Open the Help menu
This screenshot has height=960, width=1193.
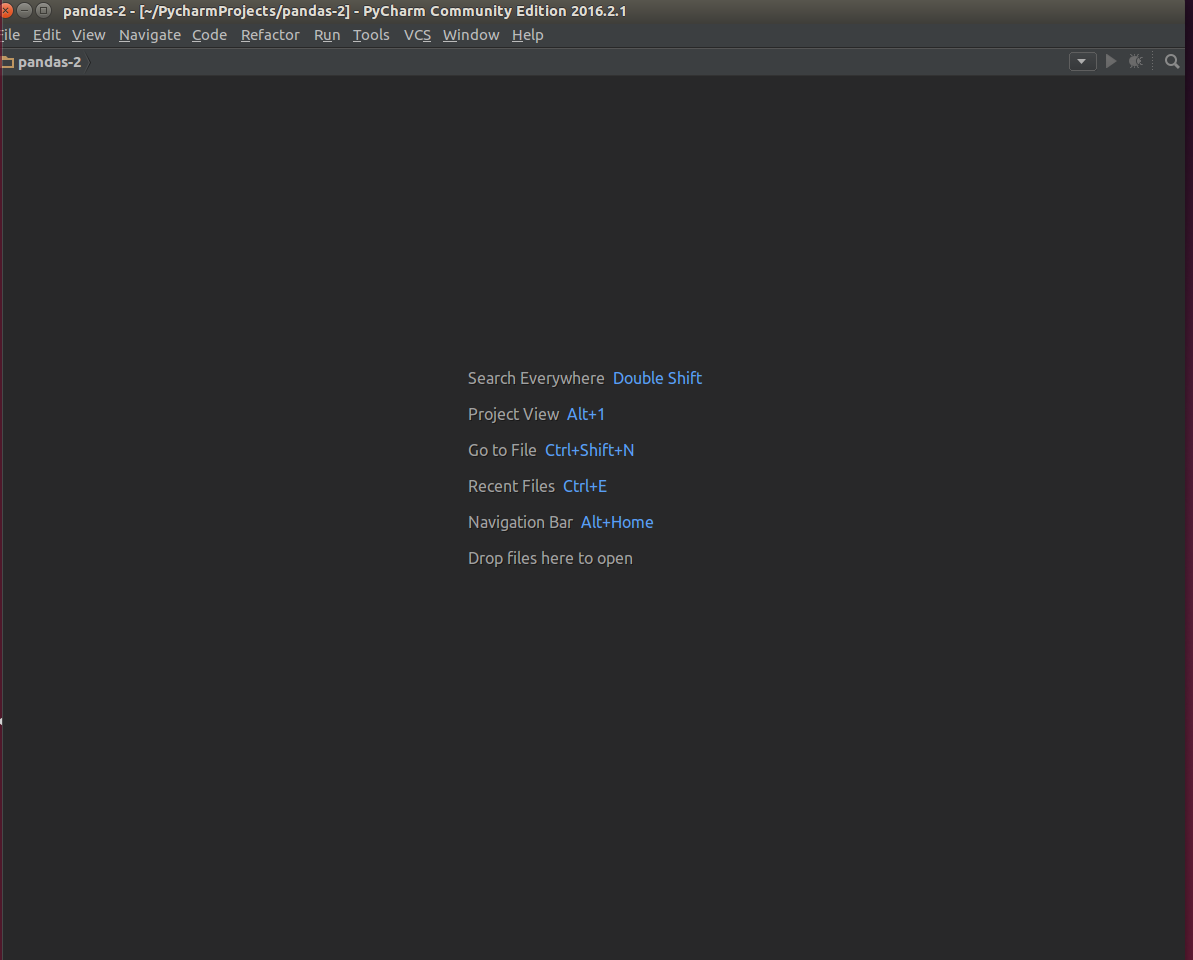pos(527,35)
